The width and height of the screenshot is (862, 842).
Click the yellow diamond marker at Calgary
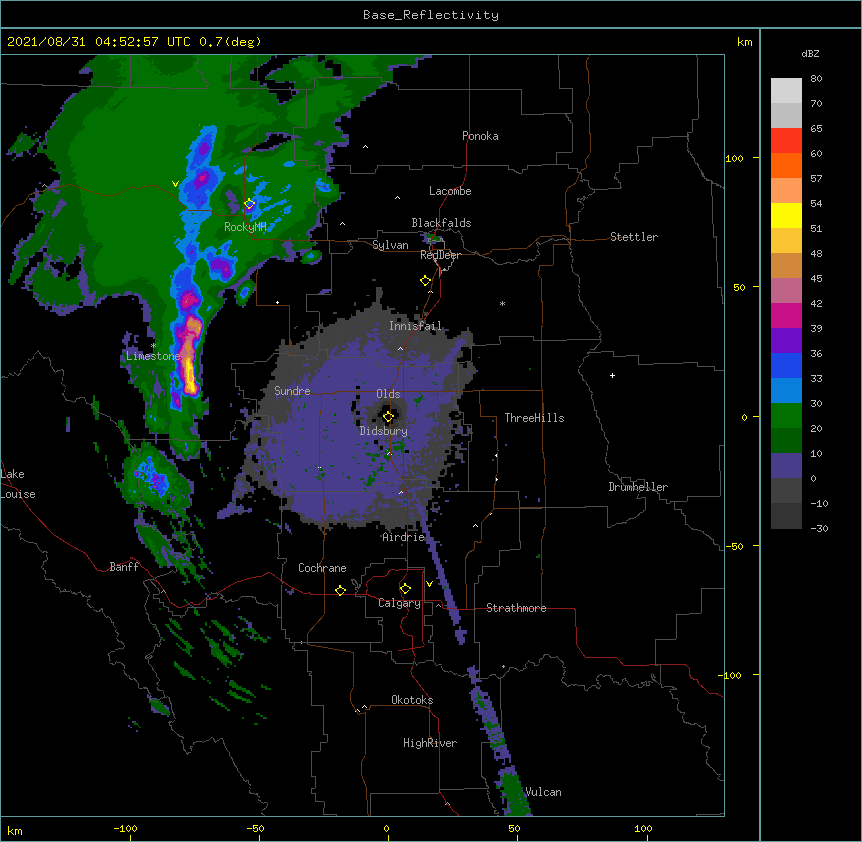tap(405, 589)
